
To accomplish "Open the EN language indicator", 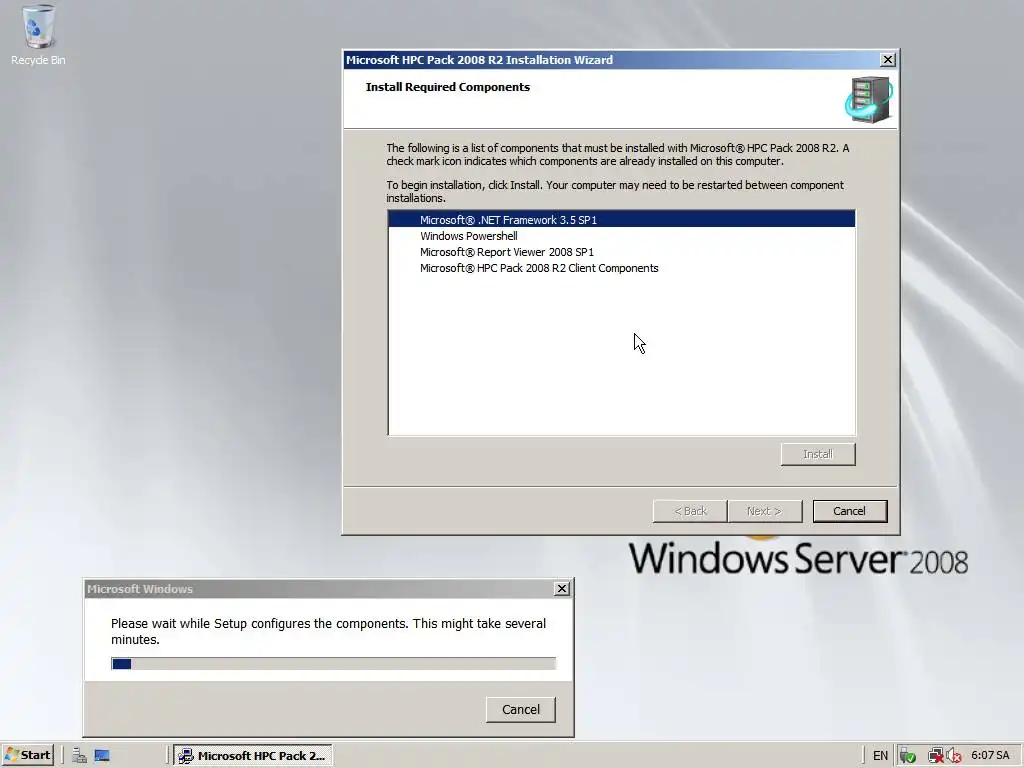I will tap(880, 756).
